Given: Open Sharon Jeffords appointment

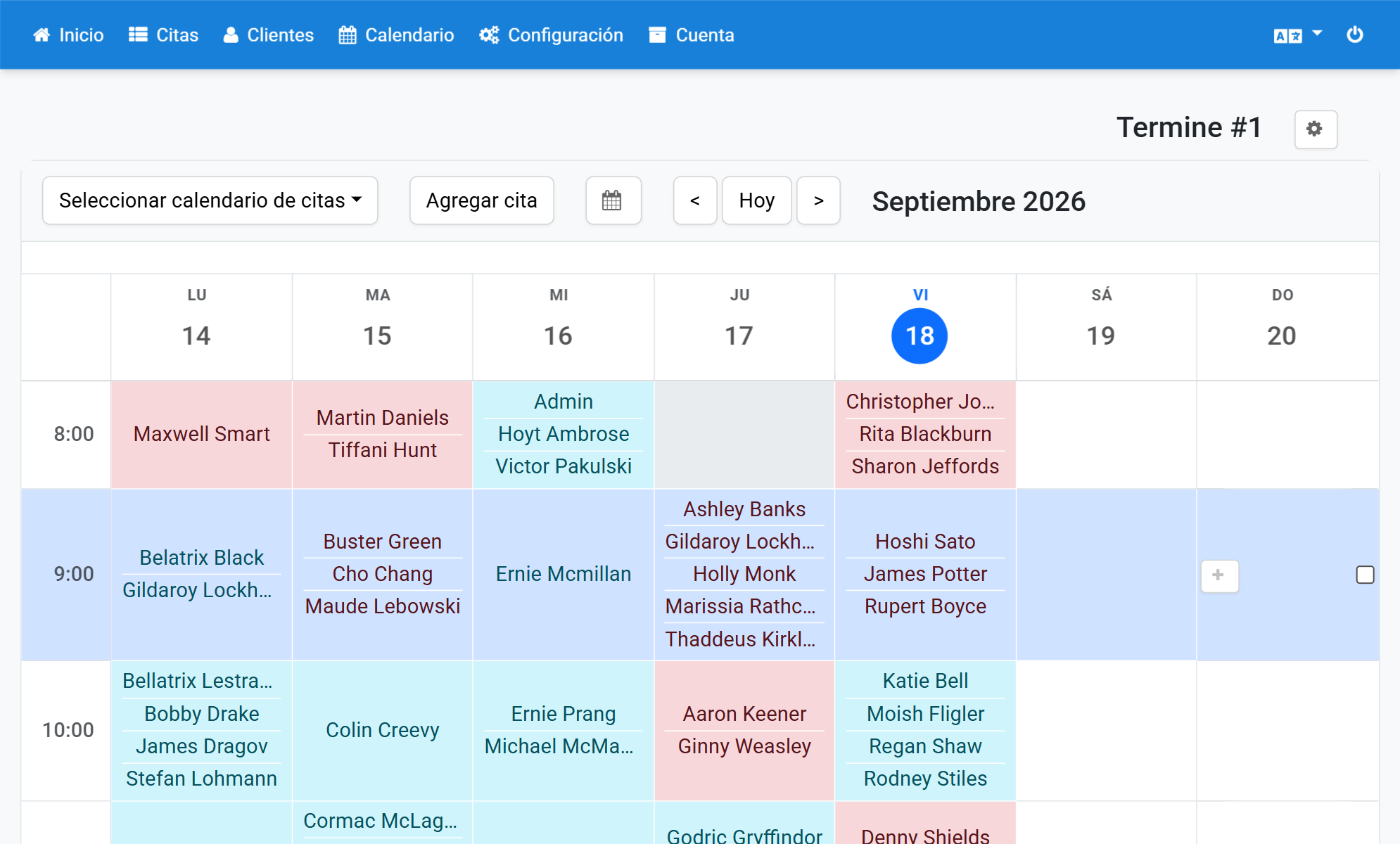Looking at the screenshot, I should (925, 466).
